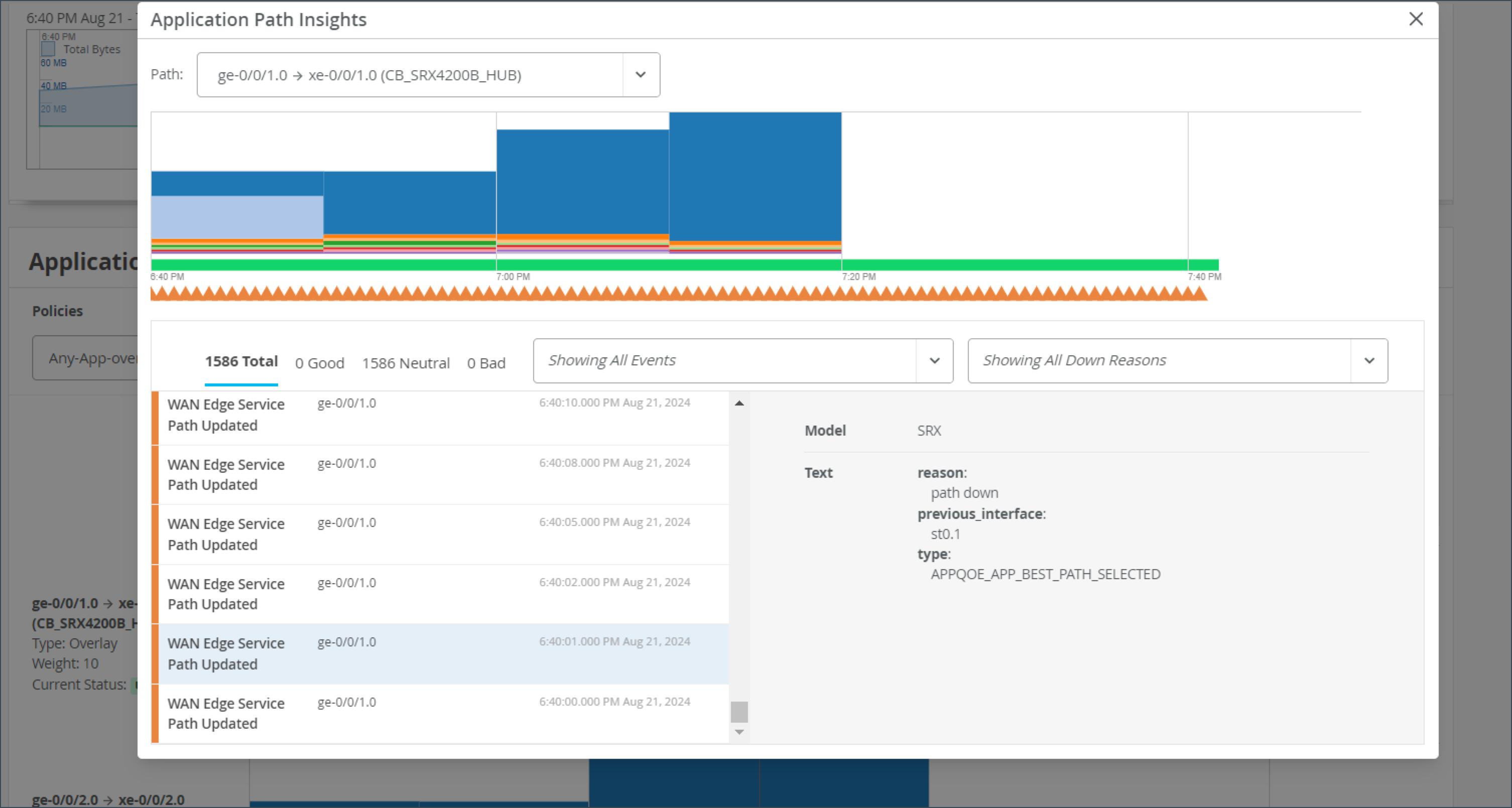Switch to the 1586 Neutral tab
This screenshot has height=808, width=1512.
click(x=406, y=363)
